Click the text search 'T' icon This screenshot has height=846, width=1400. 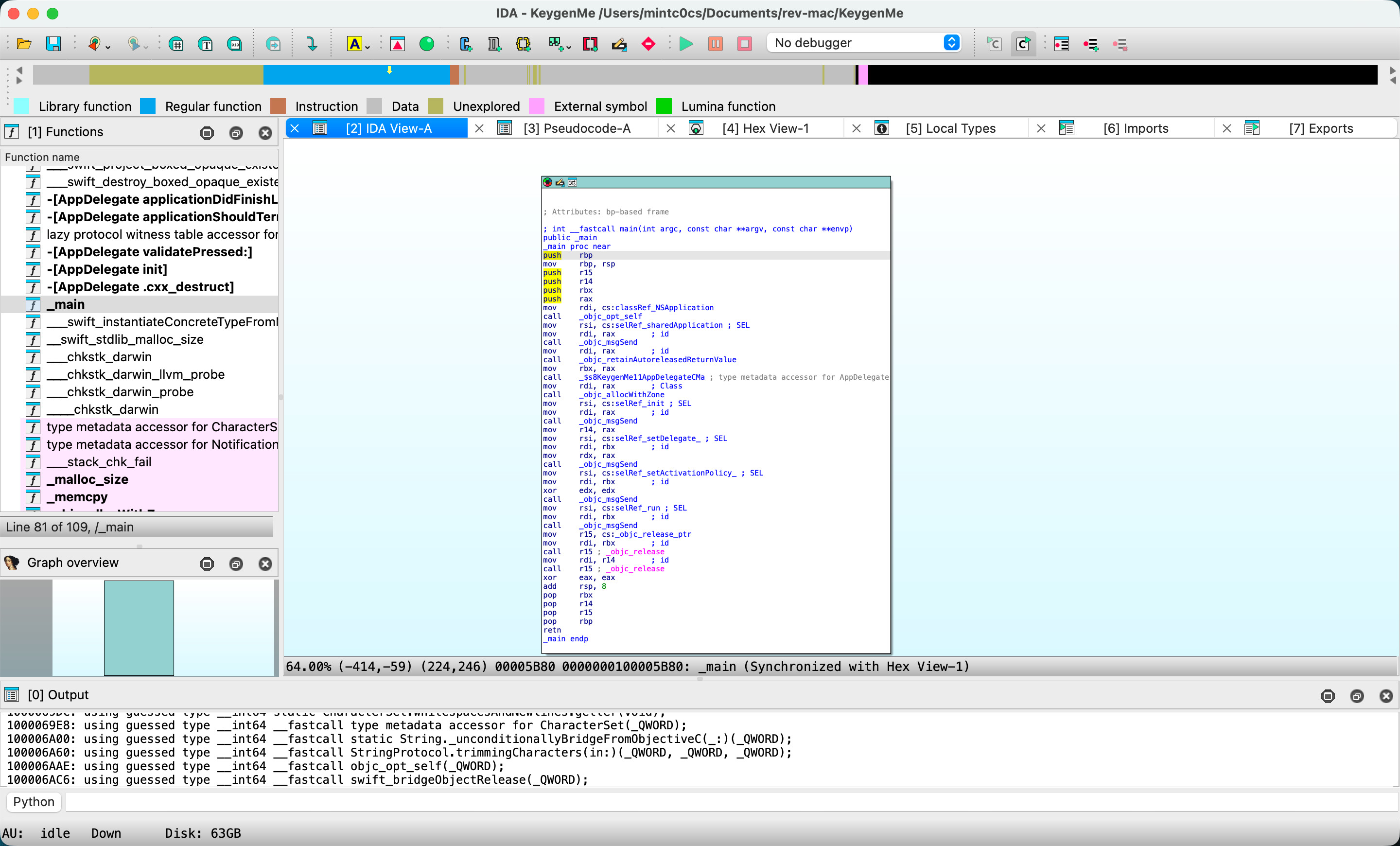pos(206,44)
